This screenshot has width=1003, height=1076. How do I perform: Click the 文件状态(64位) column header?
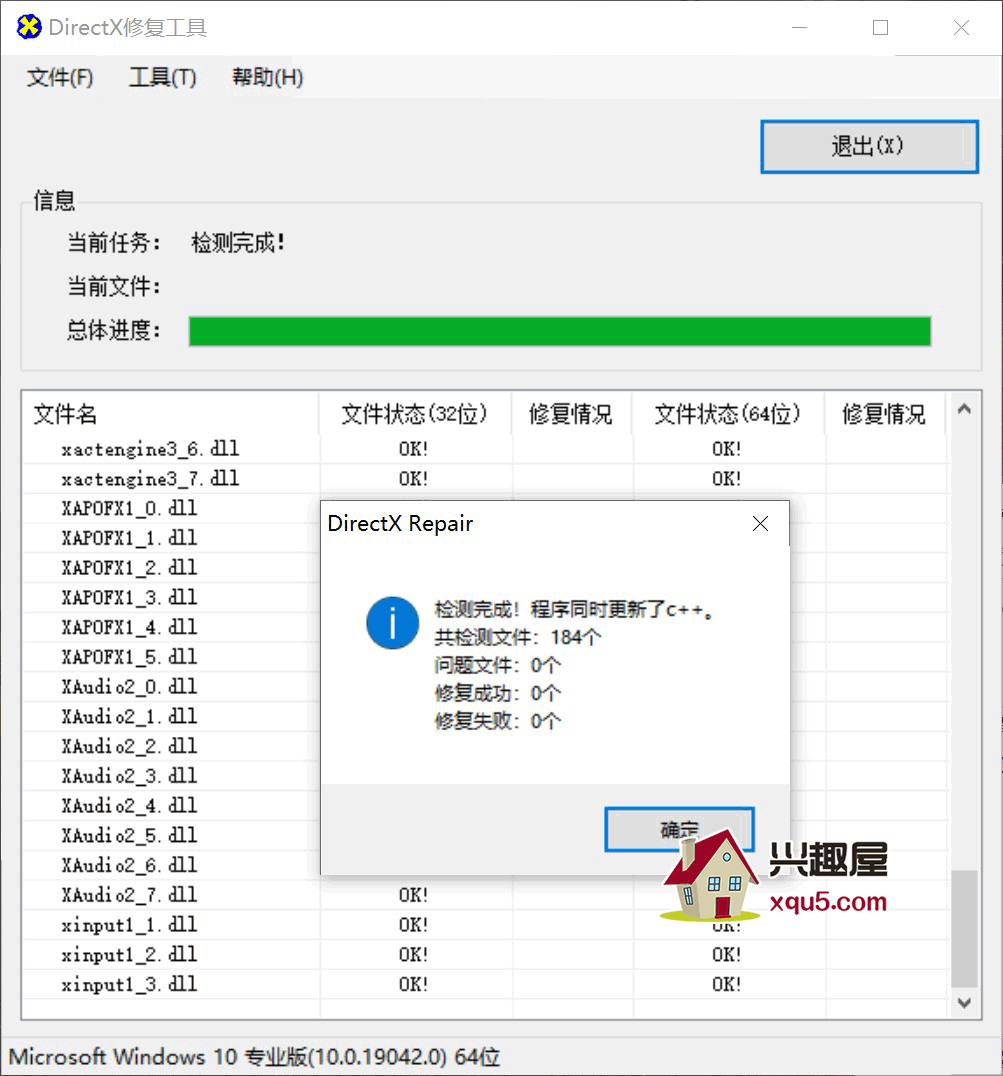pos(727,414)
